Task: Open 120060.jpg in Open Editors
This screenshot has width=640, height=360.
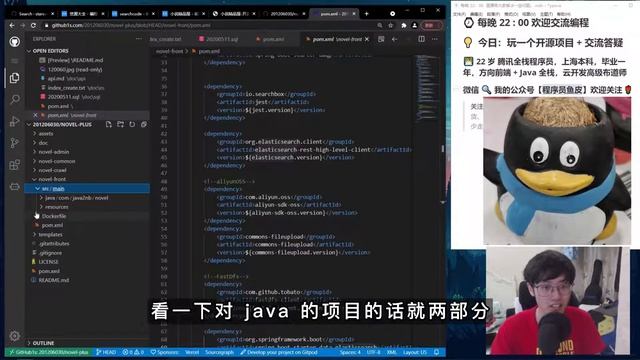Action: (75, 69)
